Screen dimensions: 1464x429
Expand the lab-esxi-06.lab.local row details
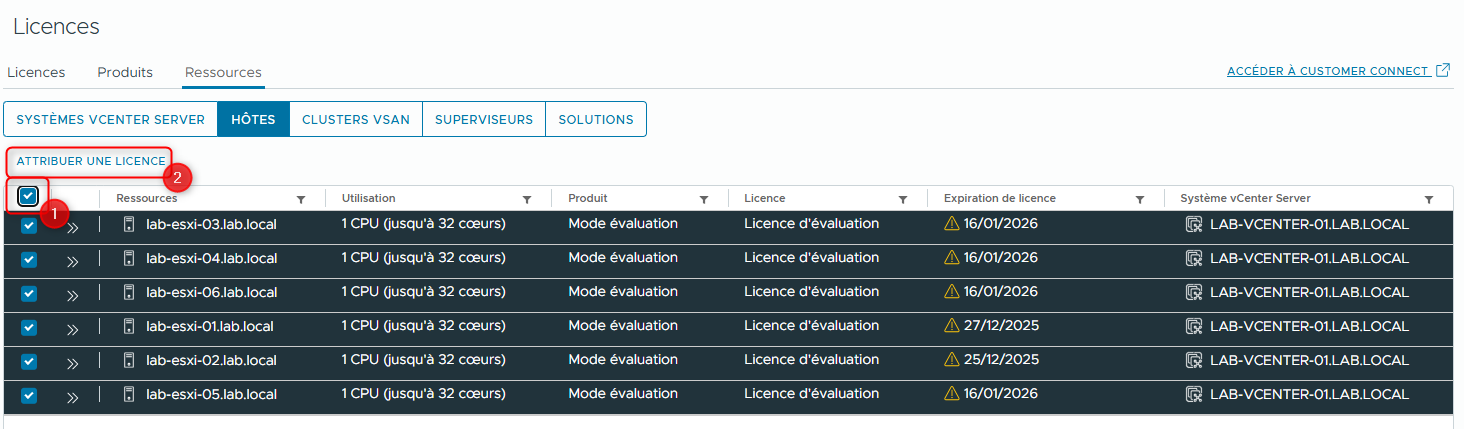point(72,295)
